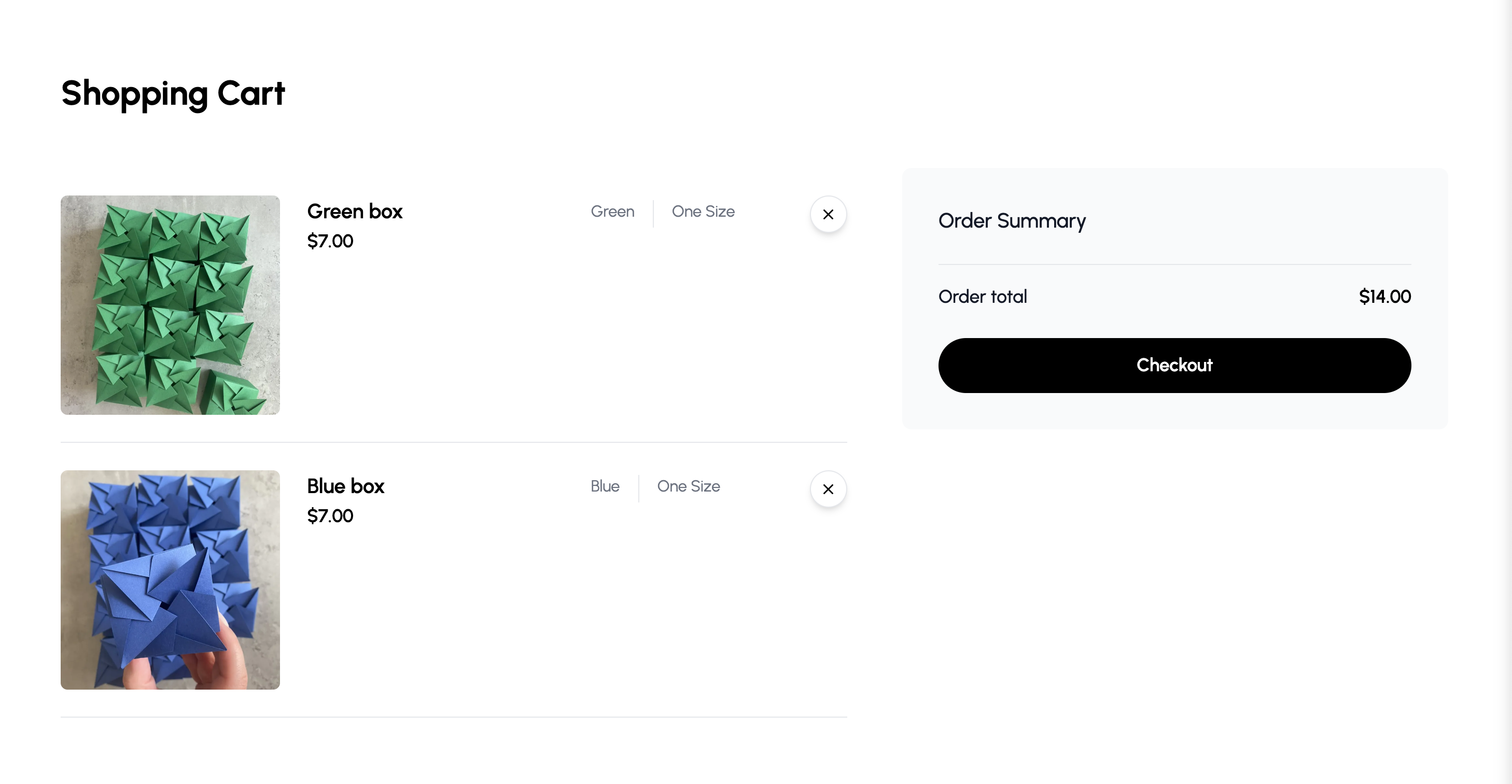
Task: Click the Order Summary heading
Action: (1012, 221)
